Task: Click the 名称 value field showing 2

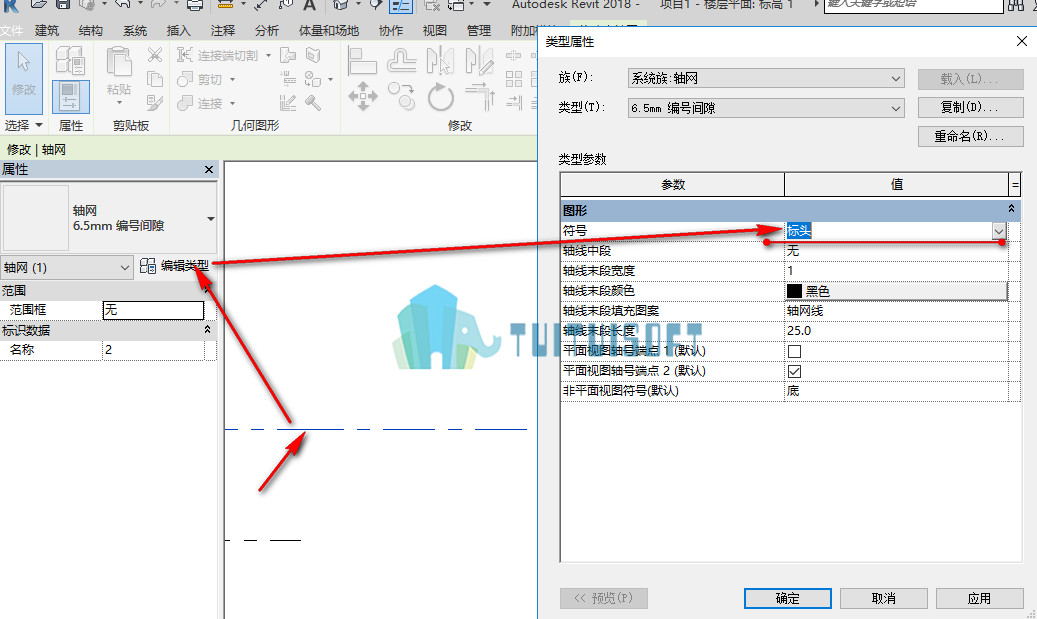Action: (153, 350)
